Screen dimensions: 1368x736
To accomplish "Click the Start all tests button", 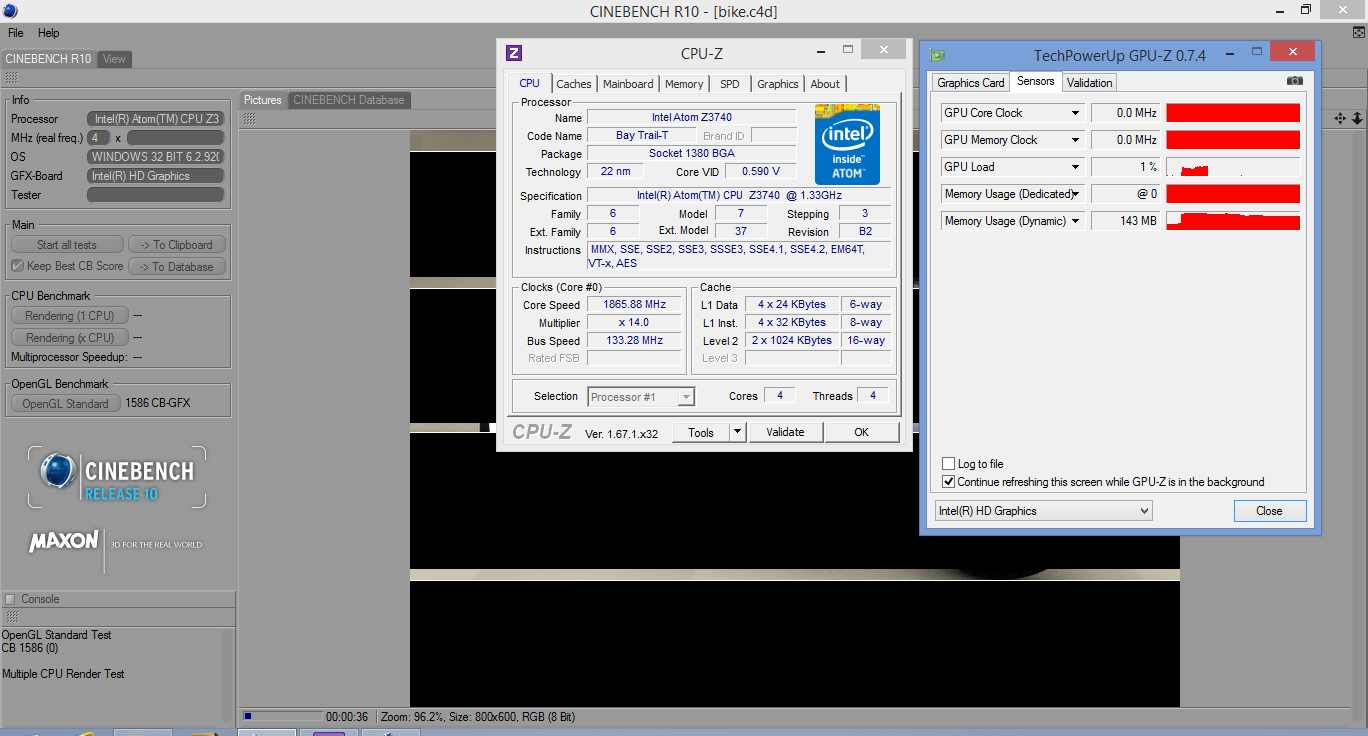I will (x=67, y=245).
